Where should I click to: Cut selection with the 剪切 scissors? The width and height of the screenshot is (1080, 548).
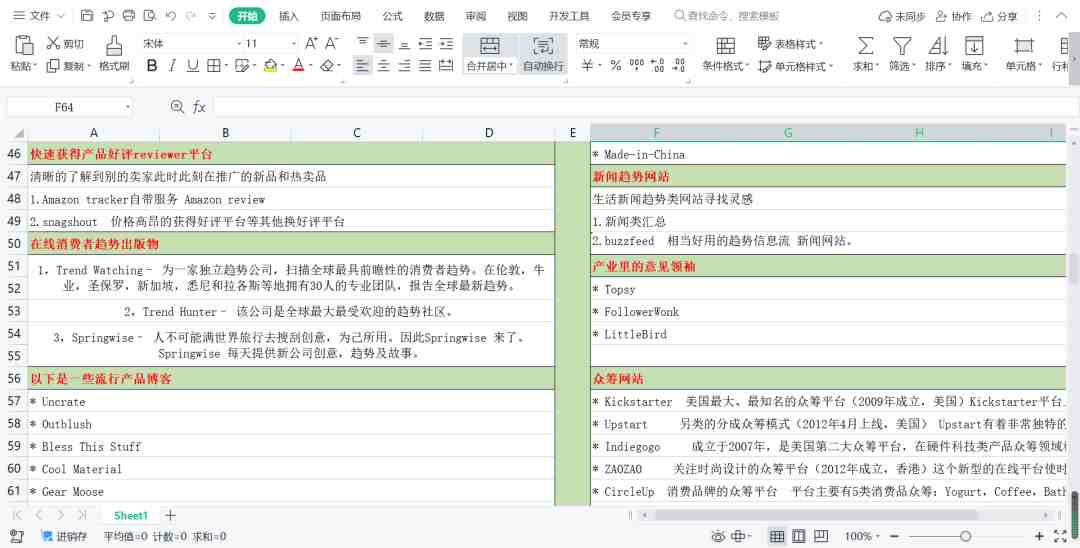click(x=65, y=43)
